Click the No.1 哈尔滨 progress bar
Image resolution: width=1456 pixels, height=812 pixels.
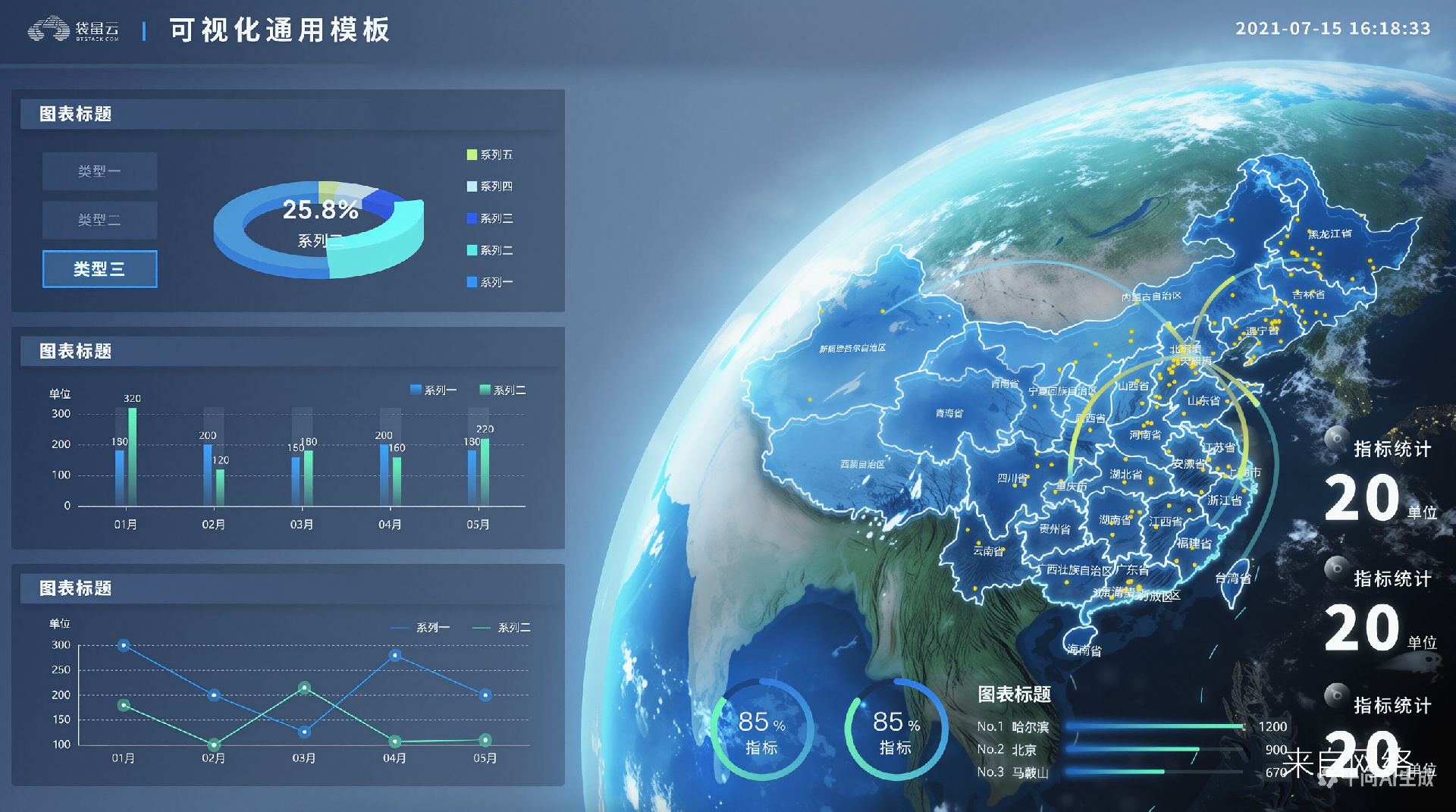click(x=1154, y=726)
